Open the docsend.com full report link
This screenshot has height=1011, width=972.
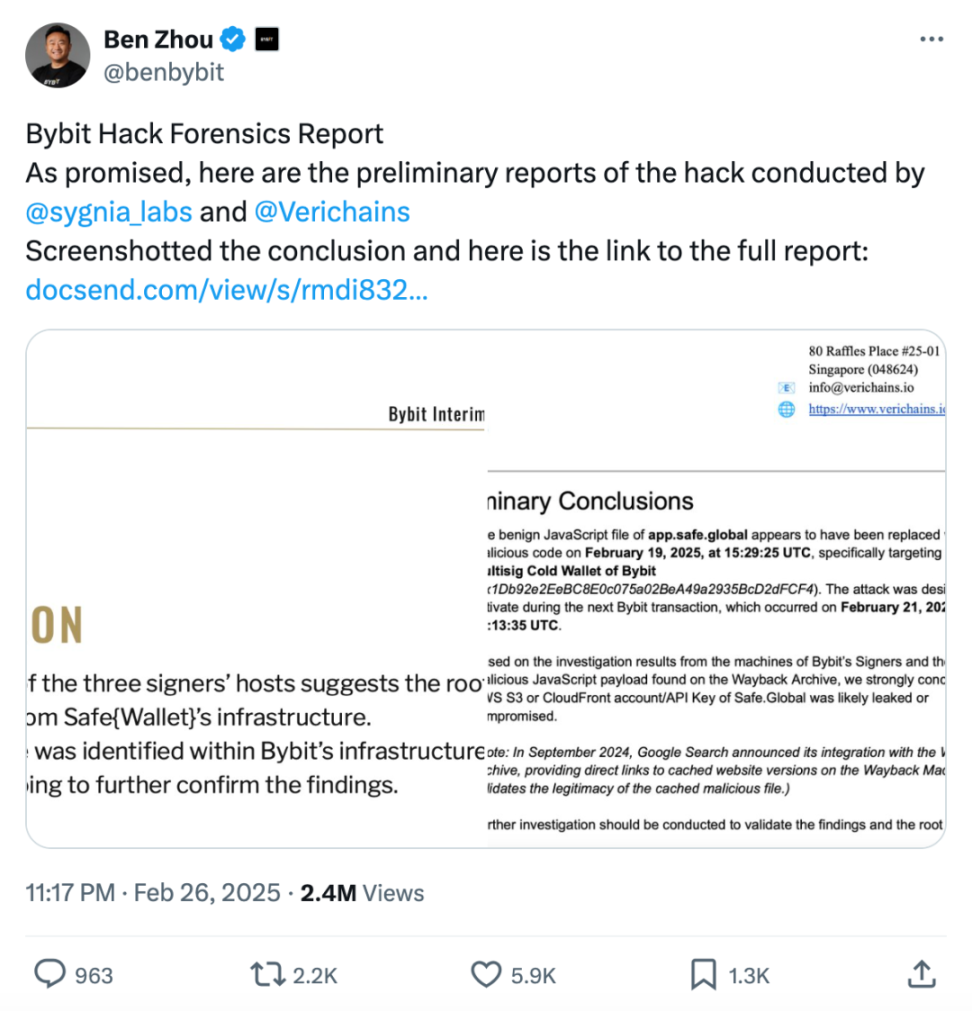click(x=226, y=290)
